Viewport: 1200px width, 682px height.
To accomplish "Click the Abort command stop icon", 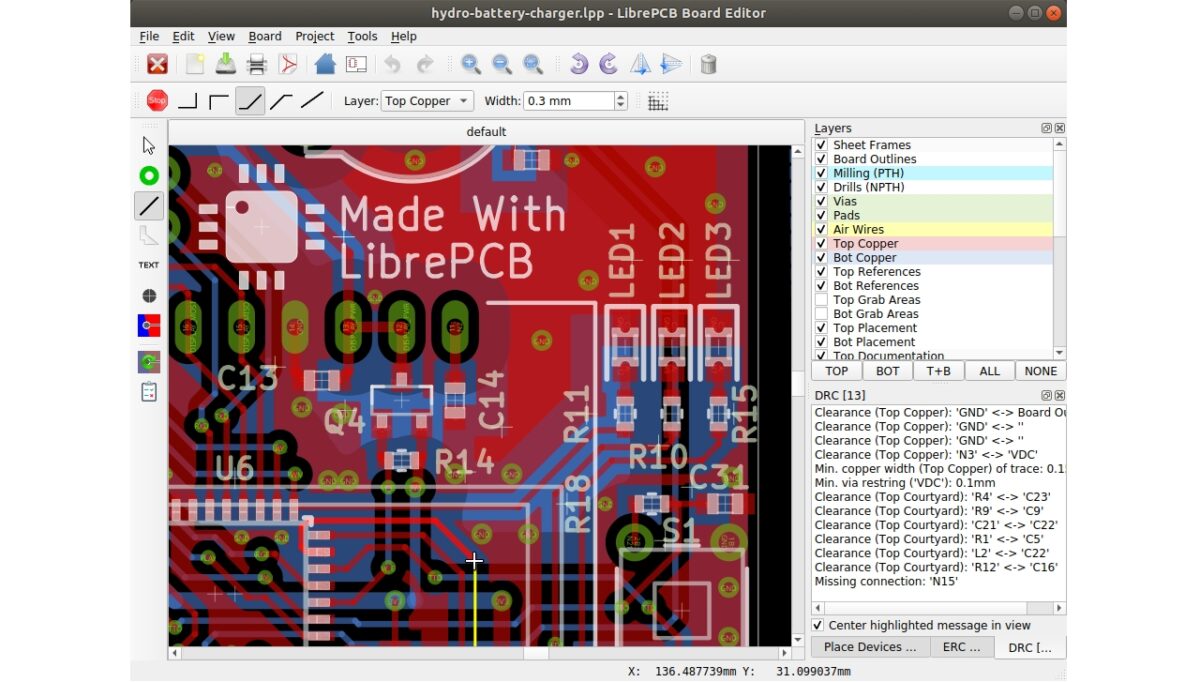I will pos(156,100).
